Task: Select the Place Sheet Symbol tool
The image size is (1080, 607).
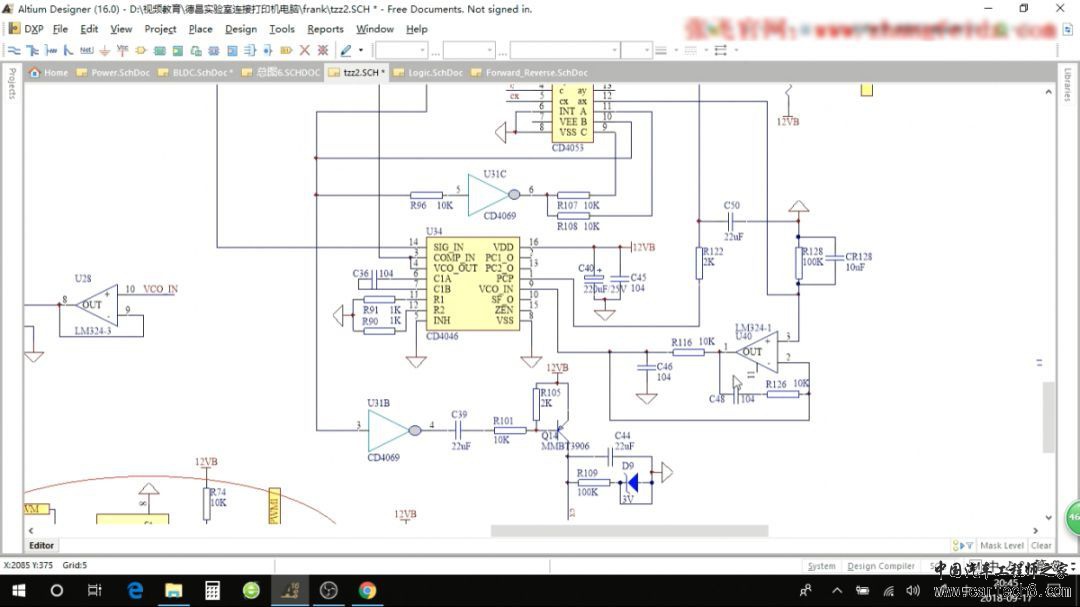Action: [160, 50]
